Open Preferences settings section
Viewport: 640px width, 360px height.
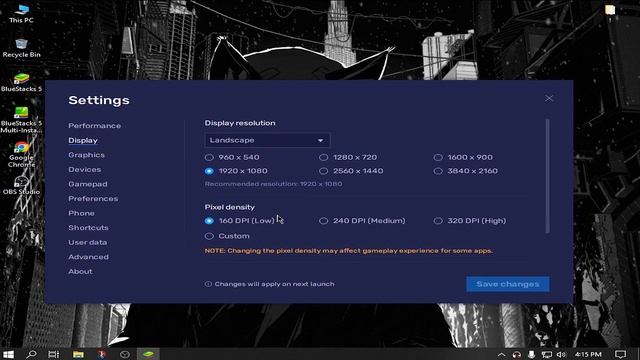[93, 199]
